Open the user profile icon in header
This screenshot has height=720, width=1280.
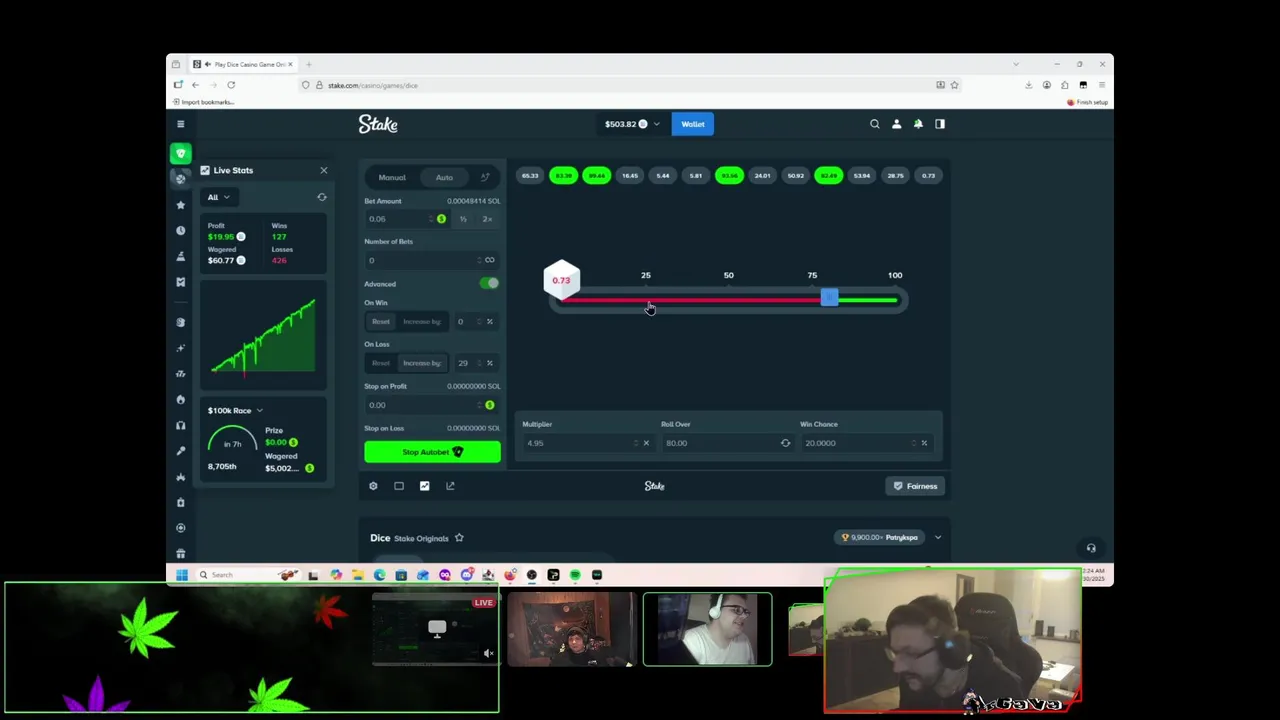coord(896,124)
